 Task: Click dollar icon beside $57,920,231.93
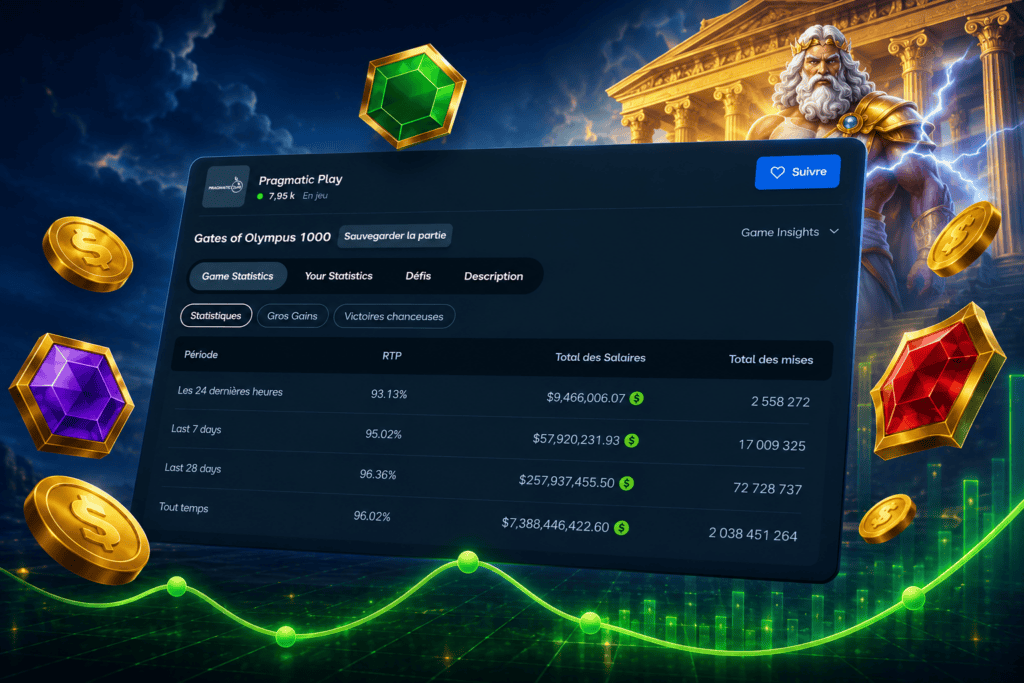click(x=632, y=440)
